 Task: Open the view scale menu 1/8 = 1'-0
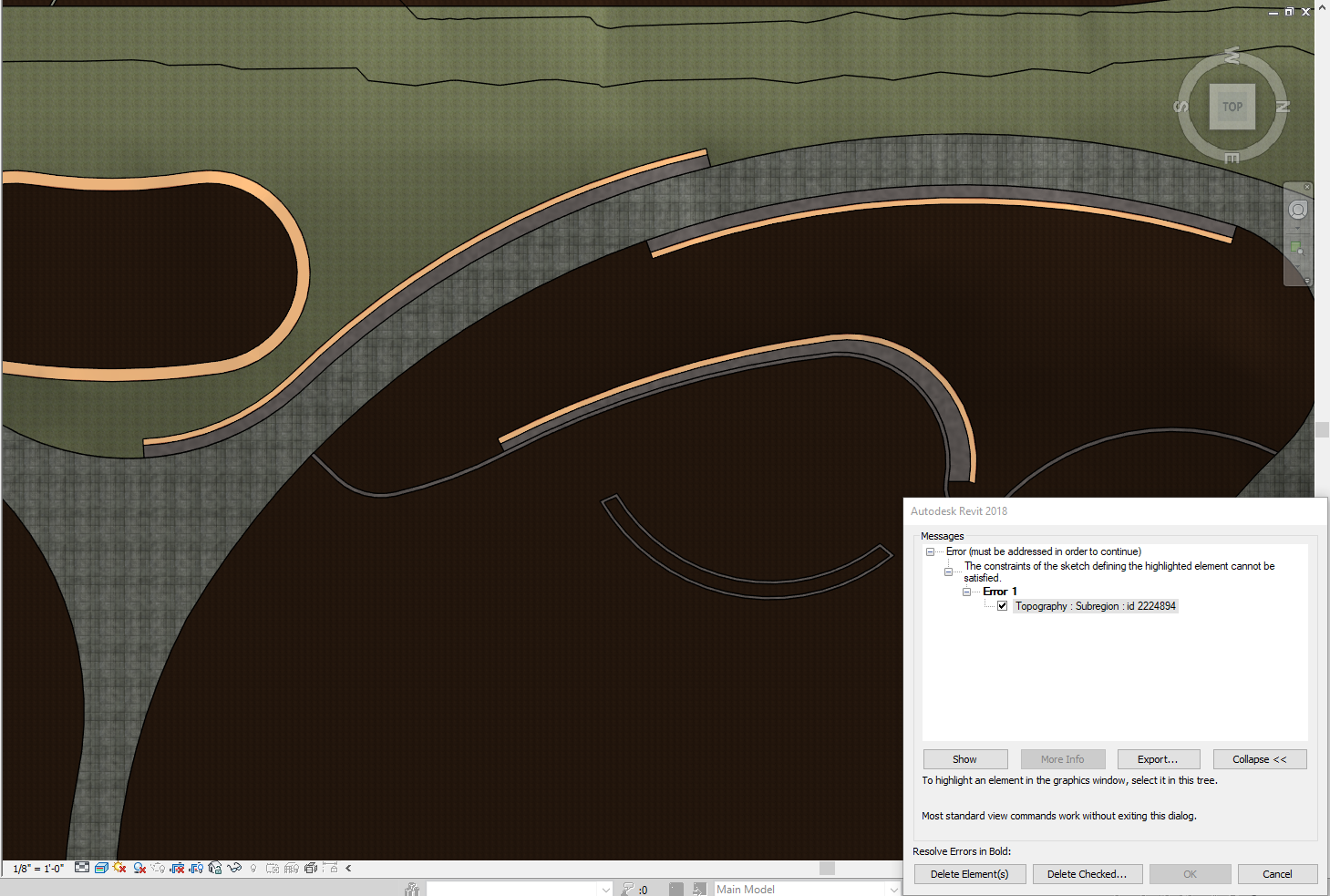point(36,868)
